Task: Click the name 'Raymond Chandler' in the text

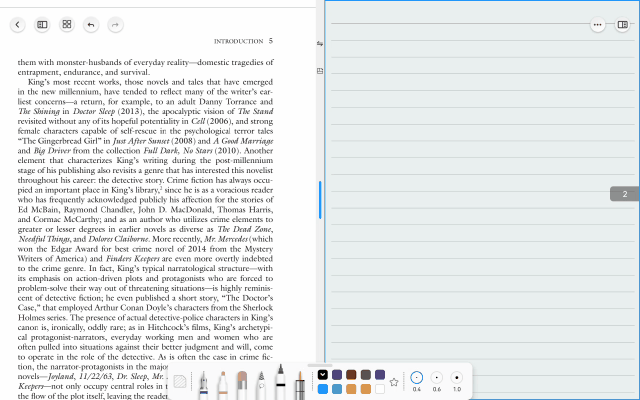Action: pyautogui.click(x=98, y=210)
